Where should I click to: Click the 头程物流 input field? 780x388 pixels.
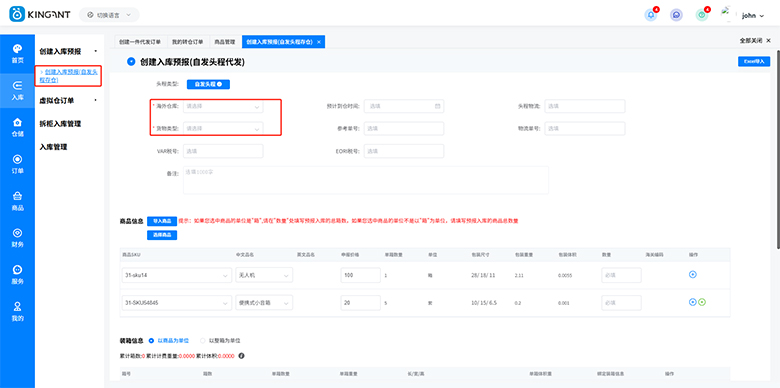585,106
